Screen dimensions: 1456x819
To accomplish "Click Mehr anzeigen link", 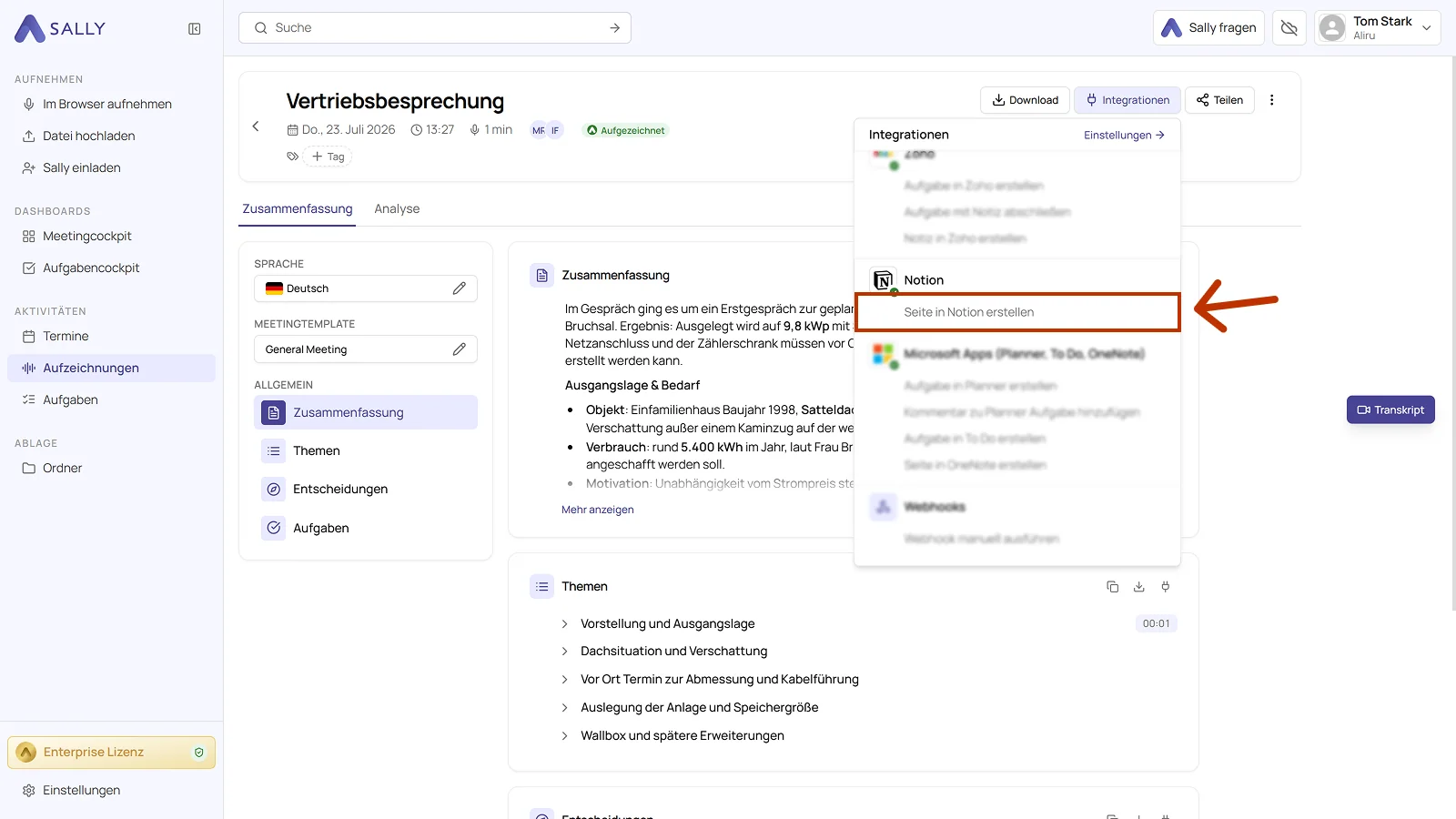I will tap(598, 510).
